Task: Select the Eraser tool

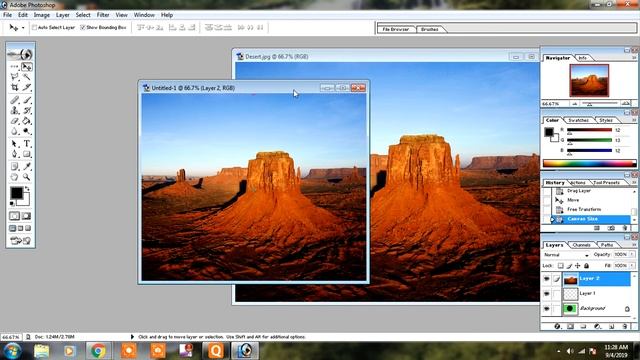Action: point(15,121)
